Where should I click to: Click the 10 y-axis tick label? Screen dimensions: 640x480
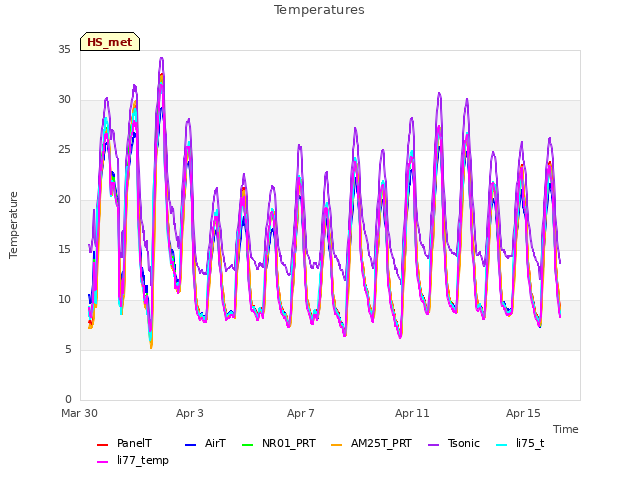click(x=64, y=300)
